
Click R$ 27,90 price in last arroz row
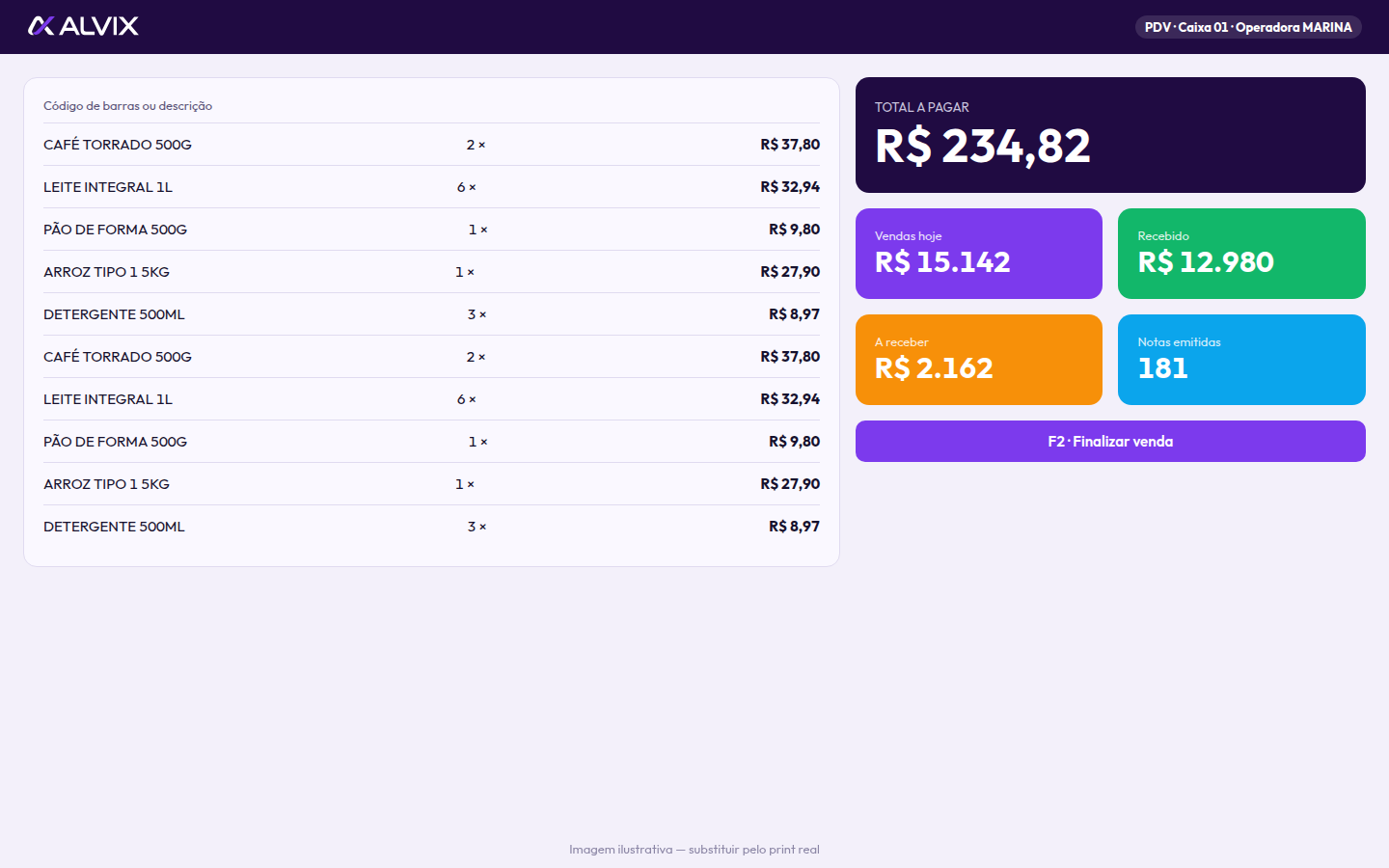(x=790, y=484)
